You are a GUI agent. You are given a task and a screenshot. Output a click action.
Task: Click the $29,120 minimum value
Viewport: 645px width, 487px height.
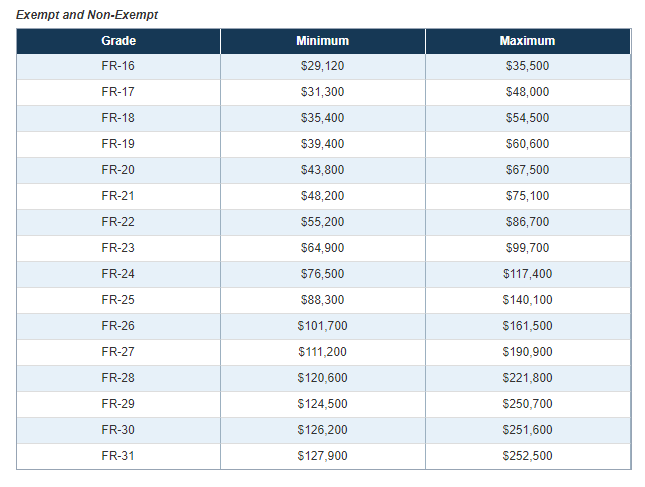click(322, 66)
